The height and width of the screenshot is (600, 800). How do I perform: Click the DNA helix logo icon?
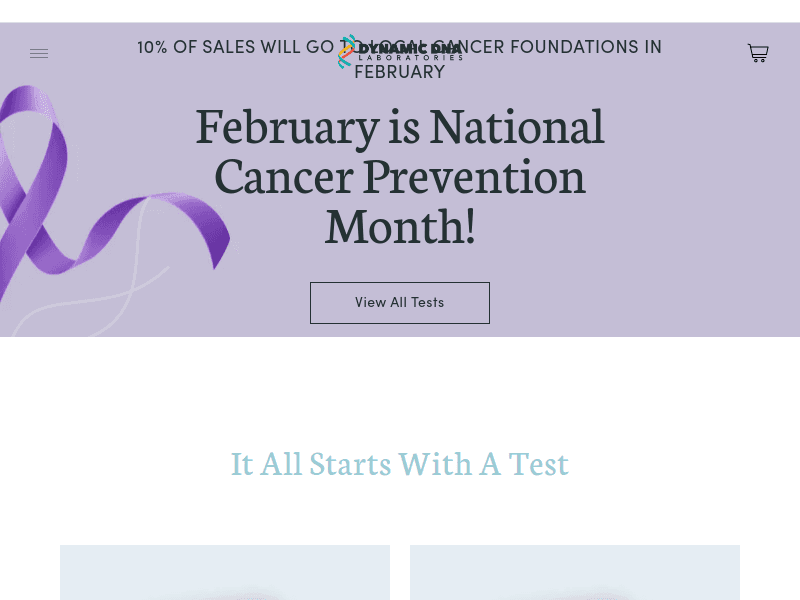[346, 52]
